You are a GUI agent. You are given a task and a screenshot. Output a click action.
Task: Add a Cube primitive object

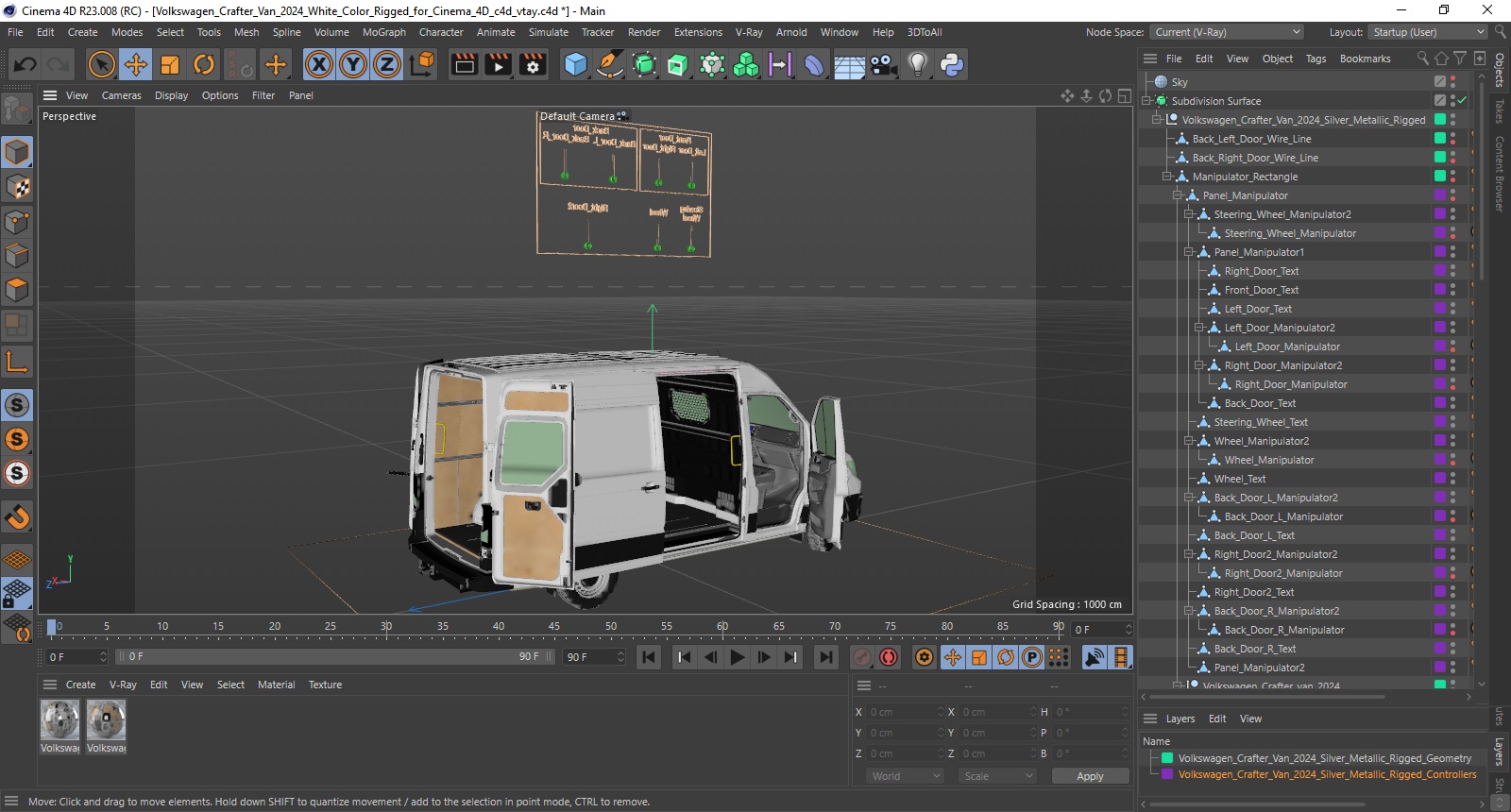point(576,64)
